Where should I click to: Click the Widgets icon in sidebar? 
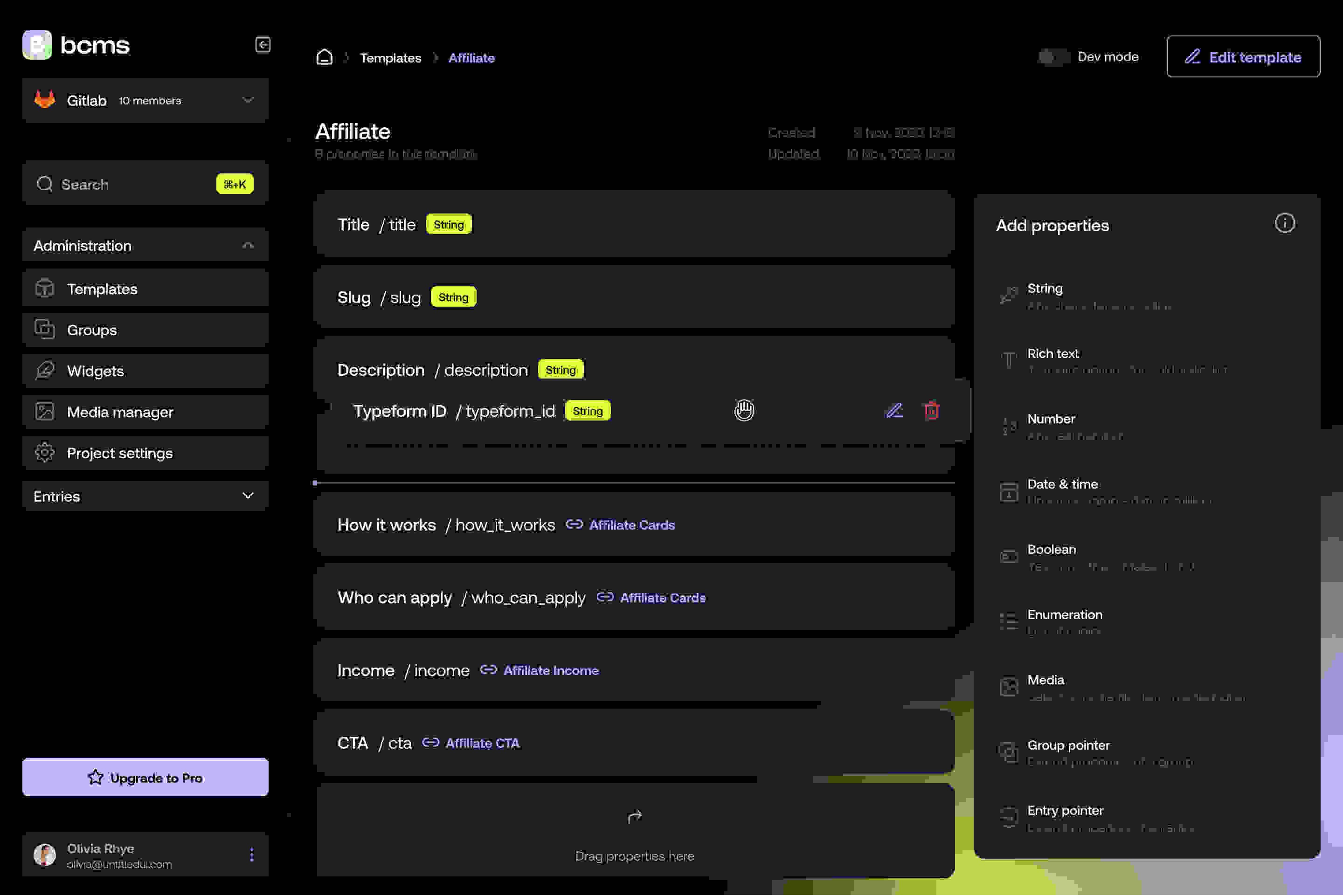click(44, 370)
